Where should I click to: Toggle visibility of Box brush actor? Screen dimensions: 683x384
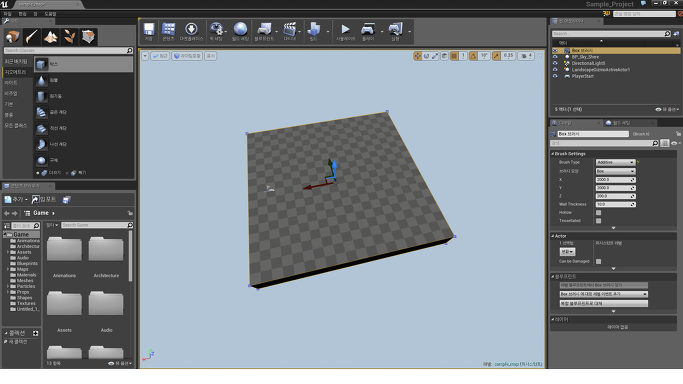point(555,51)
